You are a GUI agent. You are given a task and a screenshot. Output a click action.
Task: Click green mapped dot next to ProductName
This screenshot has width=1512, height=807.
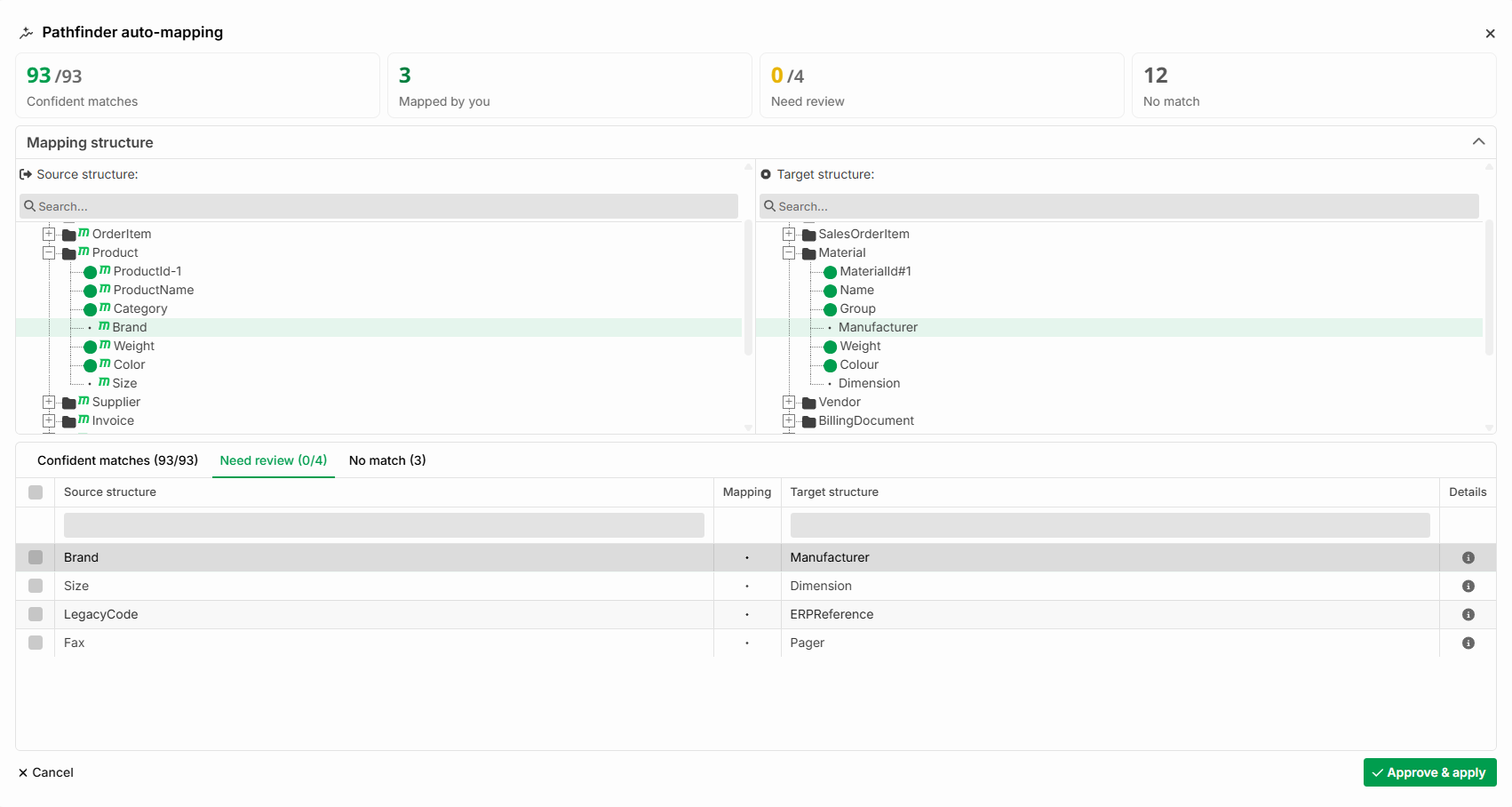[x=90, y=291]
